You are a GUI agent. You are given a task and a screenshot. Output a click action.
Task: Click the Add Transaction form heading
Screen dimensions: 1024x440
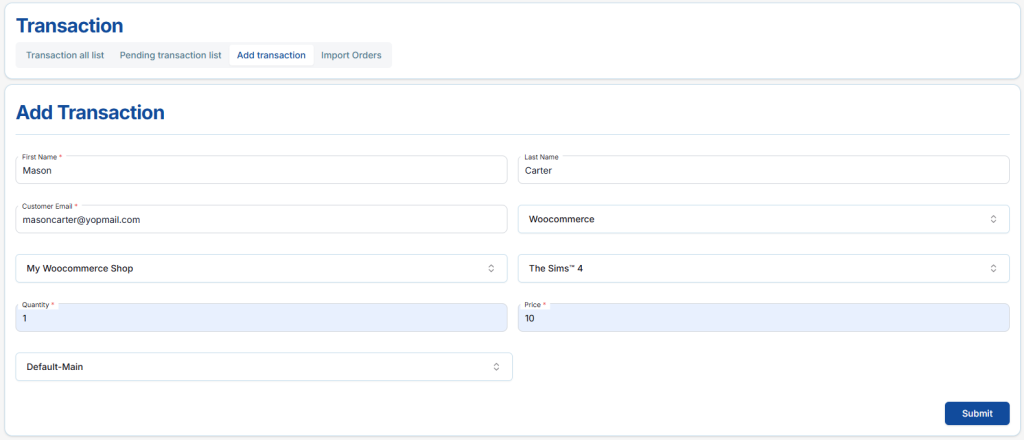pos(90,112)
